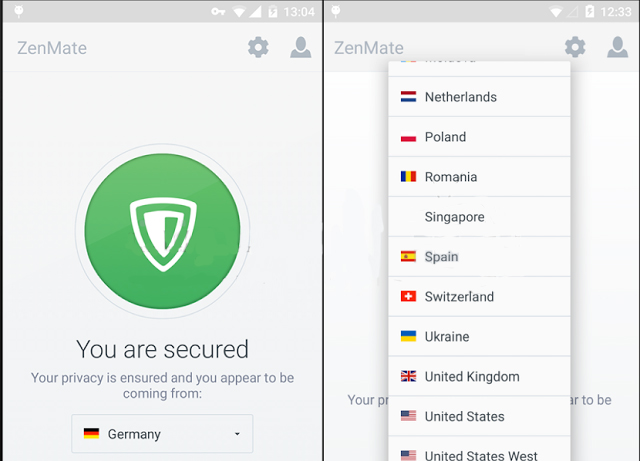The width and height of the screenshot is (640, 461).
Task: Select Ukraine as VPN location
Action: tap(479, 336)
